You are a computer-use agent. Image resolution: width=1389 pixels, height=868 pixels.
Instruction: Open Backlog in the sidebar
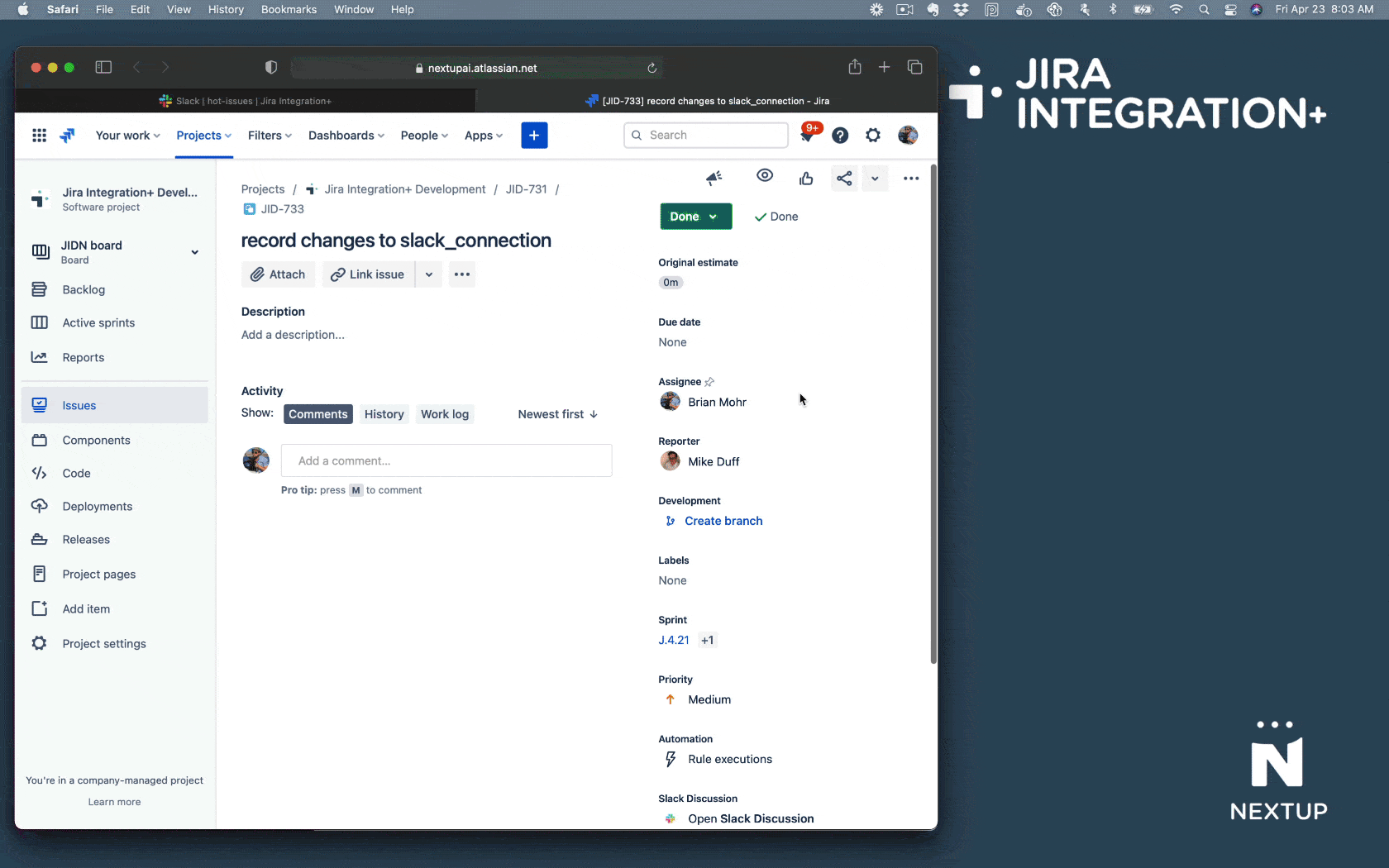coord(115,289)
